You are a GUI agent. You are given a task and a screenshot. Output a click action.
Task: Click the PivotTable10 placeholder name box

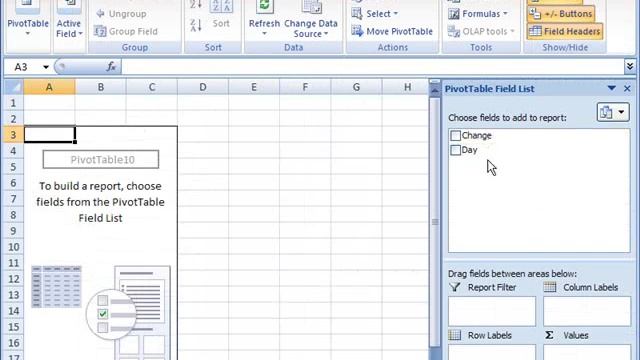pos(101,160)
